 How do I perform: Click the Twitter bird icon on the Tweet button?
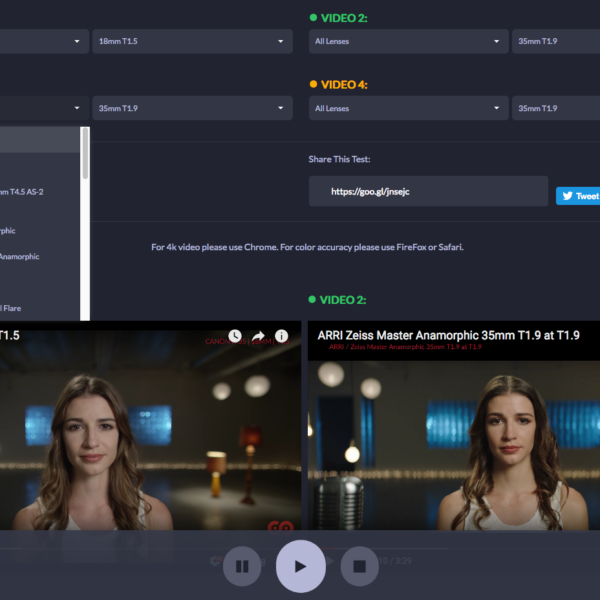(567, 196)
